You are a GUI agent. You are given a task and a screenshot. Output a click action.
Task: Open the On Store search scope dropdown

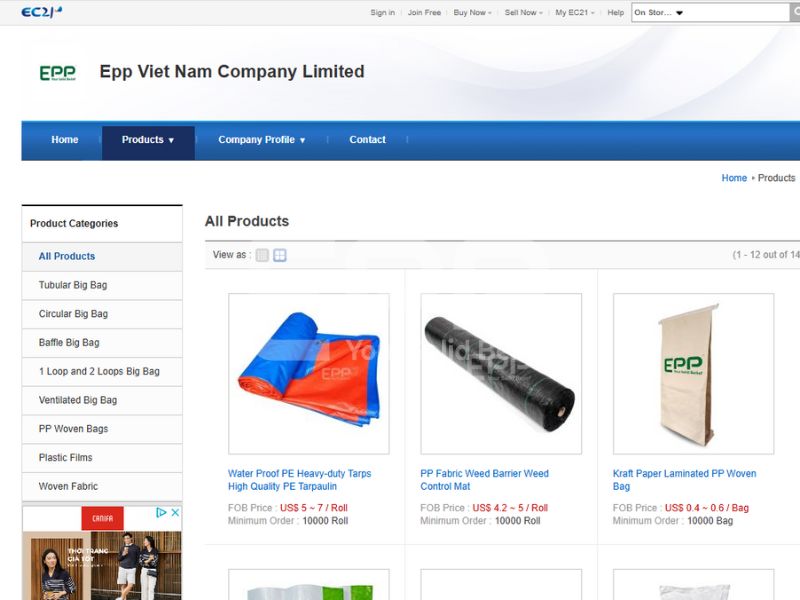click(658, 12)
